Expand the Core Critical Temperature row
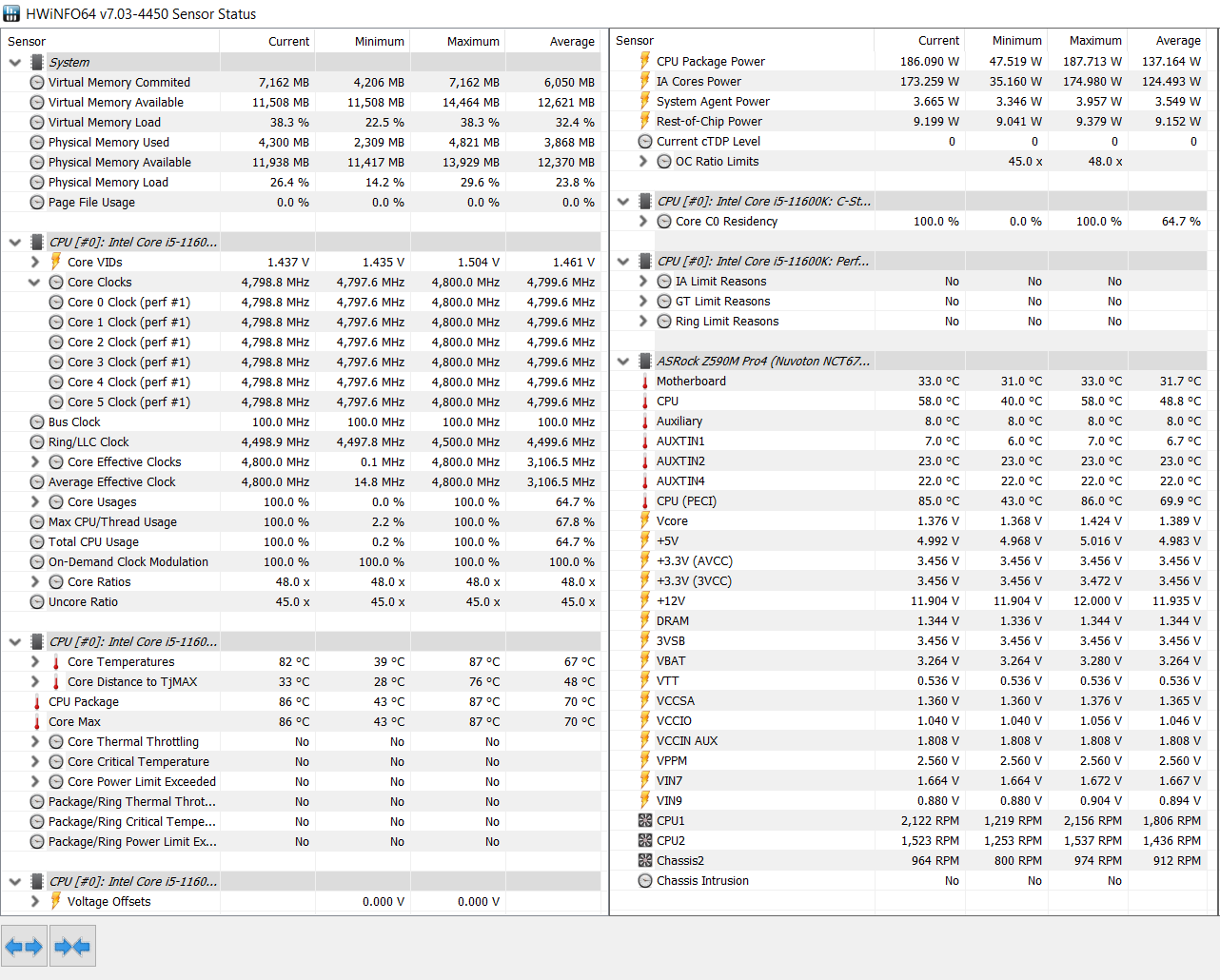 pyautogui.click(x=34, y=761)
